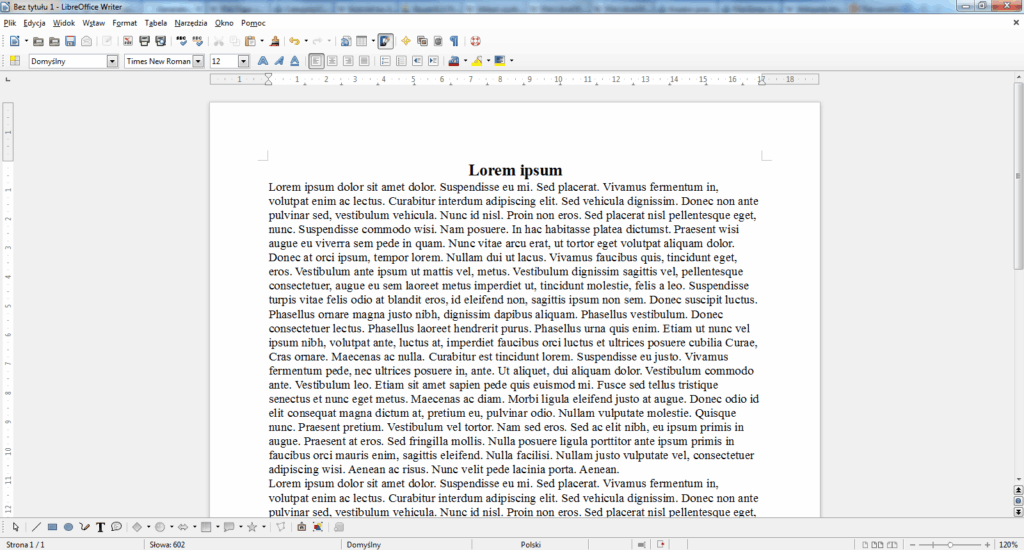The height and width of the screenshot is (550, 1024).
Task: Select the Callouts speech bubble tool
Action: (116, 527)
